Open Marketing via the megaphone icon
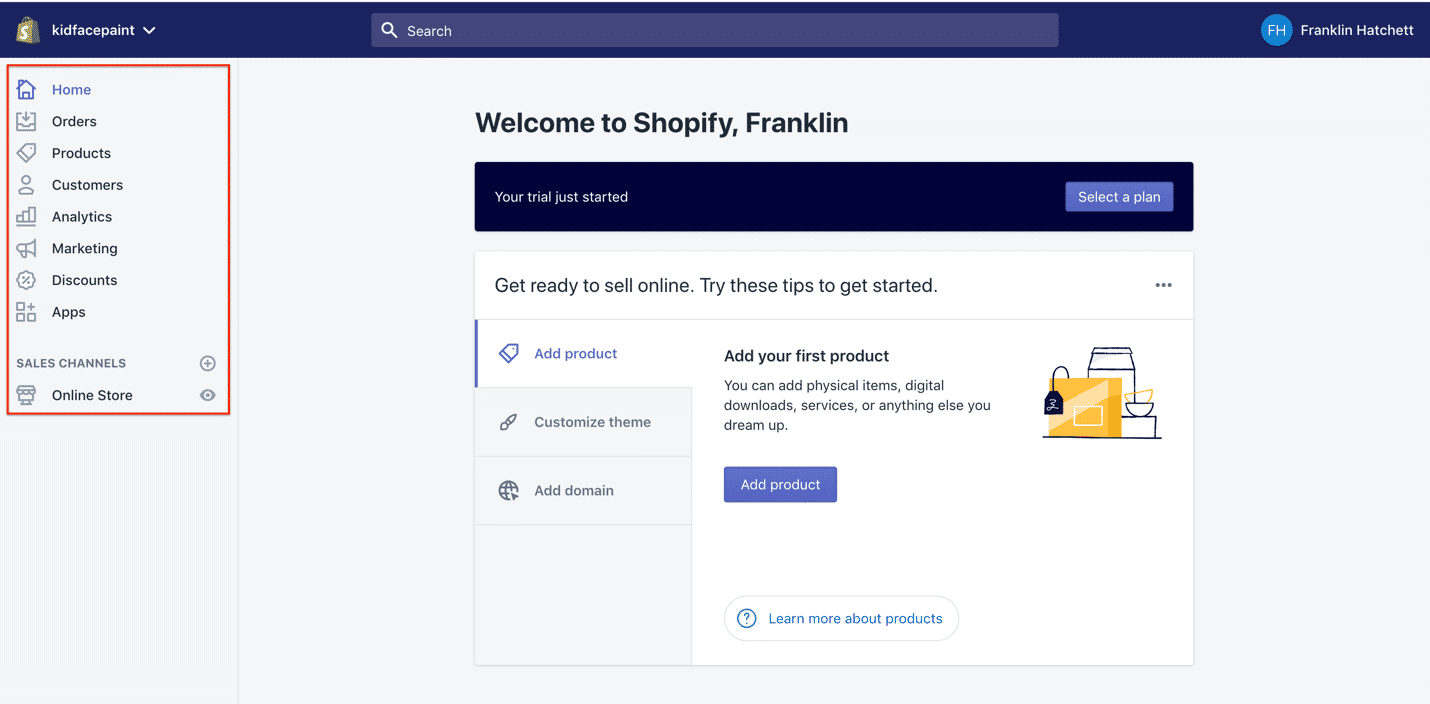The image size is (1430, 704). [26, 248]
